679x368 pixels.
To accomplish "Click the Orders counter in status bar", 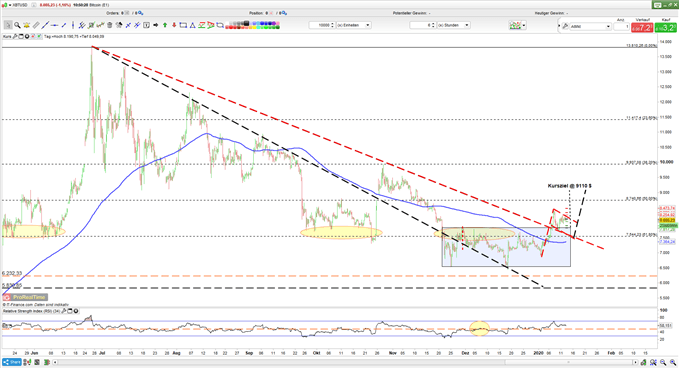I will tap(125, 13).
